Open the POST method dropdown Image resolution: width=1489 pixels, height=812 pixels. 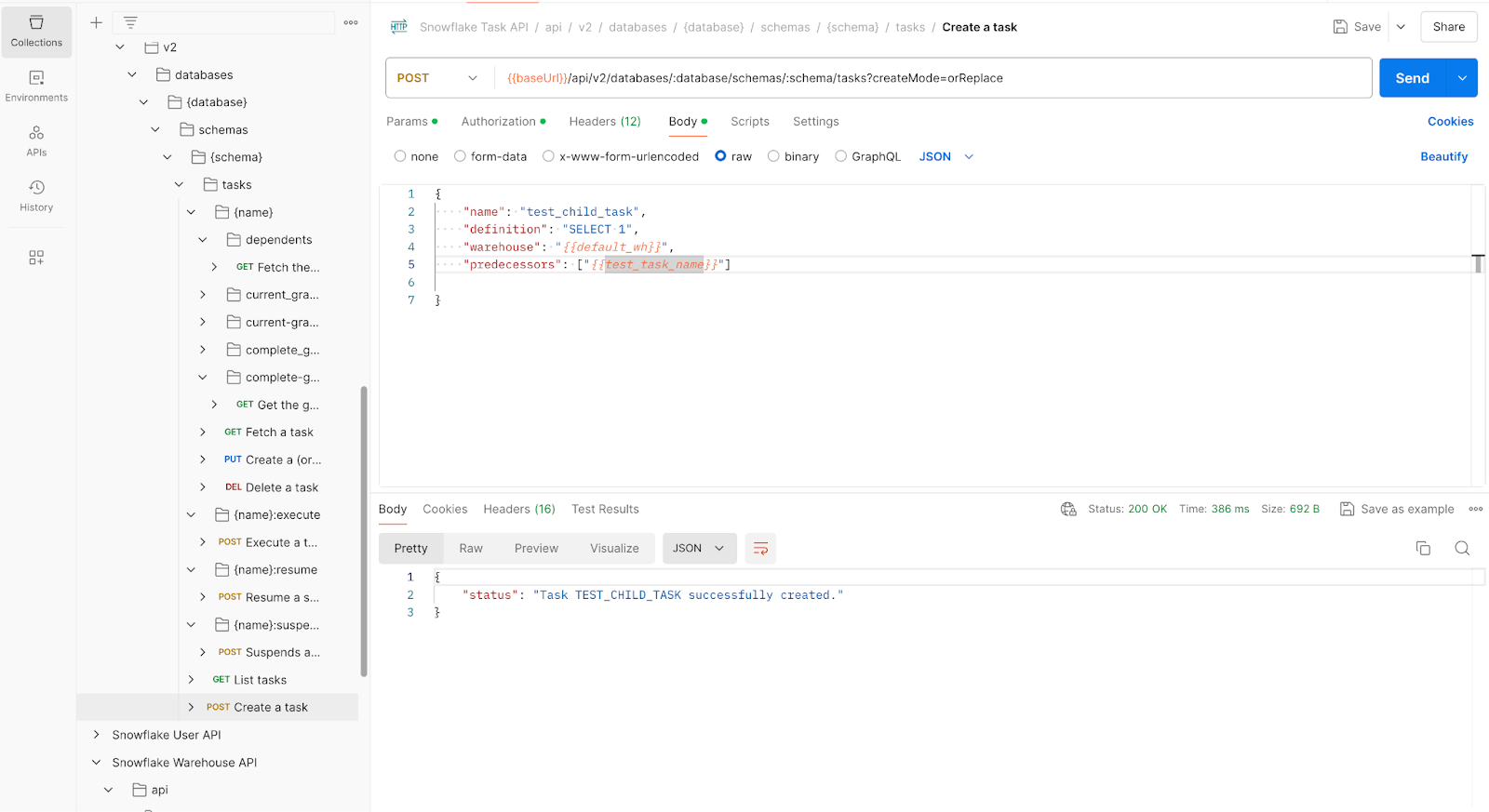(x=437, y=78)
